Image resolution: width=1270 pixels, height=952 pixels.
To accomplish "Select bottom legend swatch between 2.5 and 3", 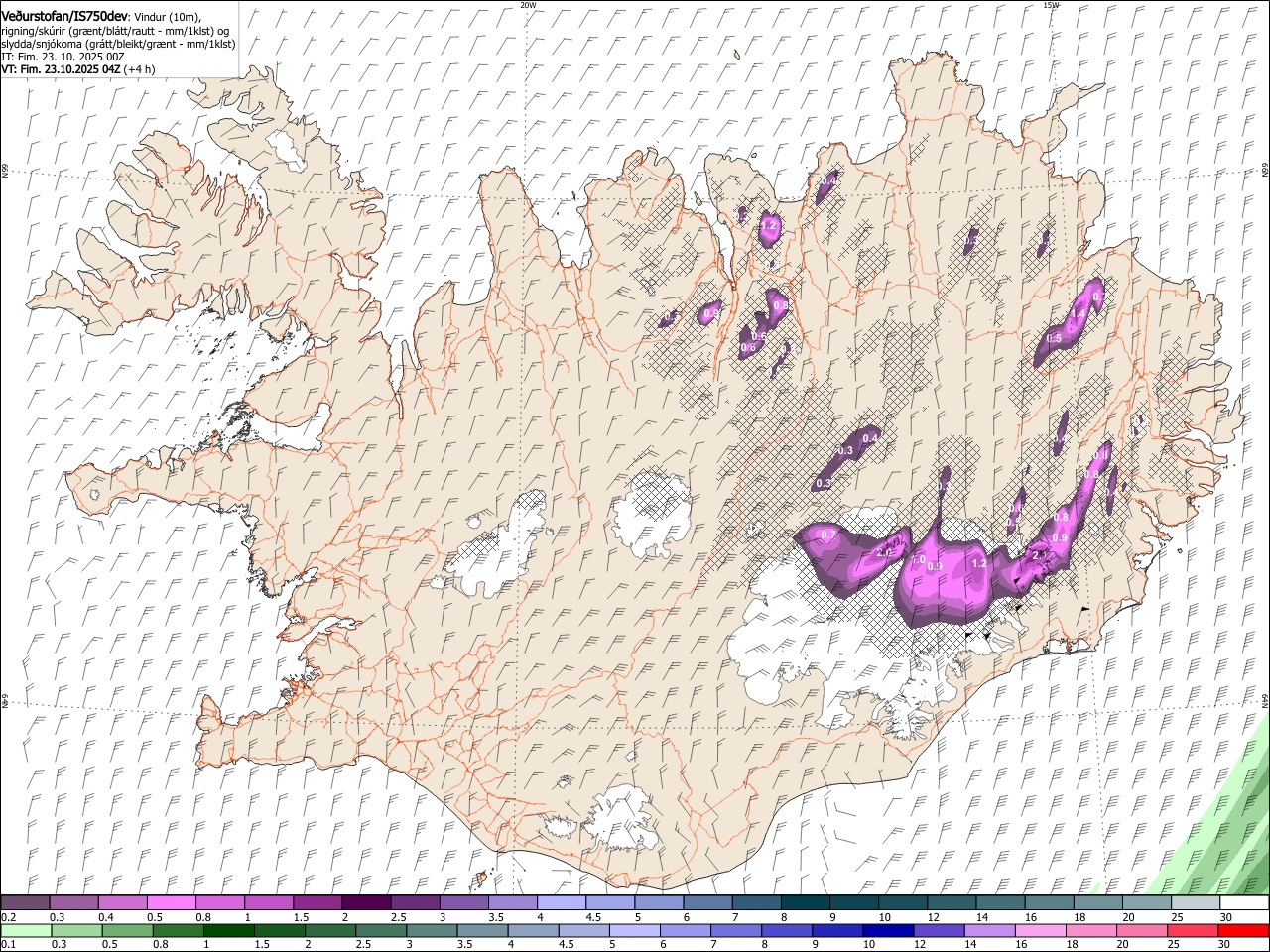I will coord(380,930).
